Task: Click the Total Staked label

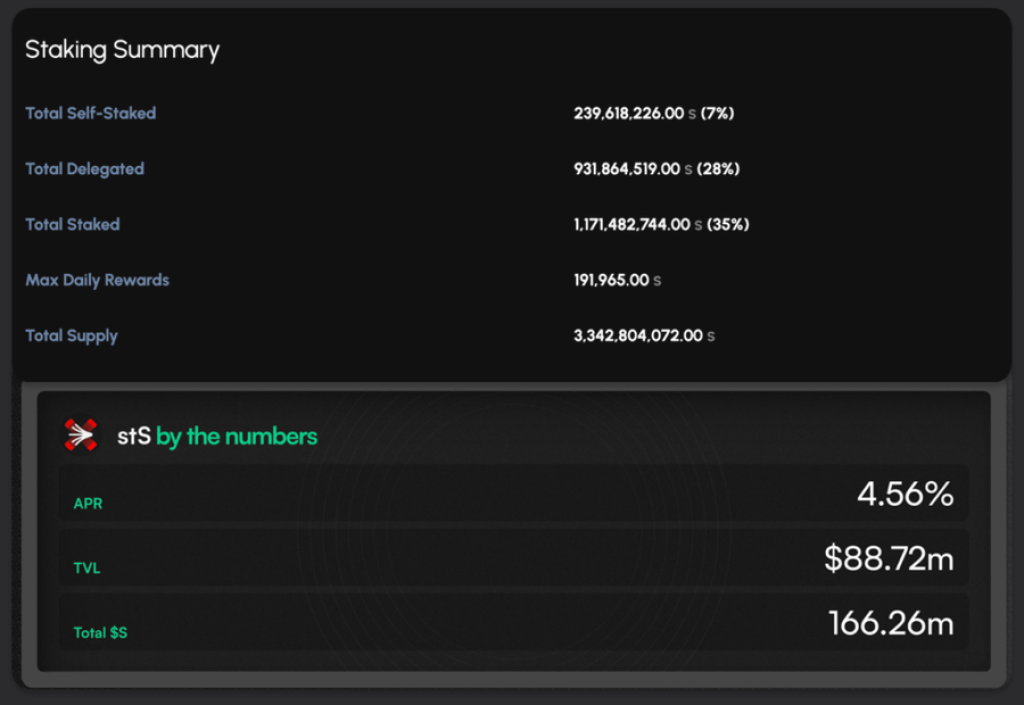Action: tap(72, 225)
